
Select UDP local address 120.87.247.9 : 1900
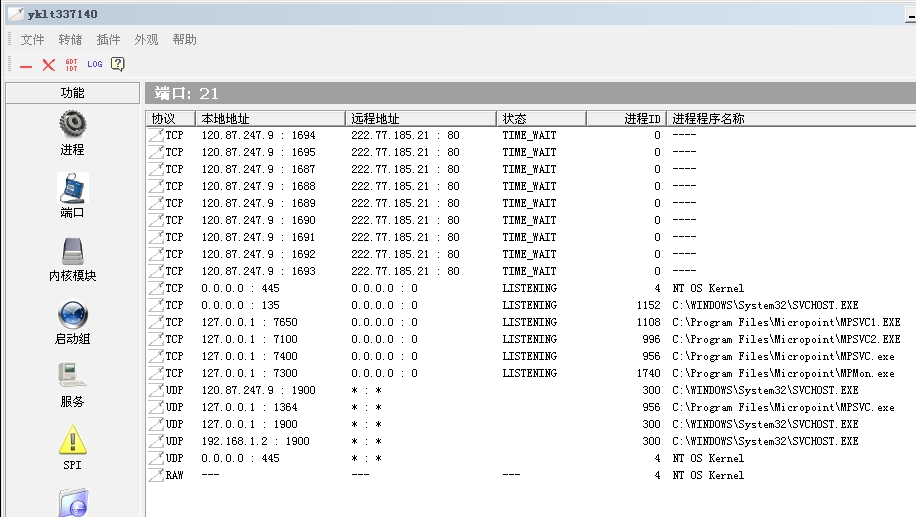258,390
